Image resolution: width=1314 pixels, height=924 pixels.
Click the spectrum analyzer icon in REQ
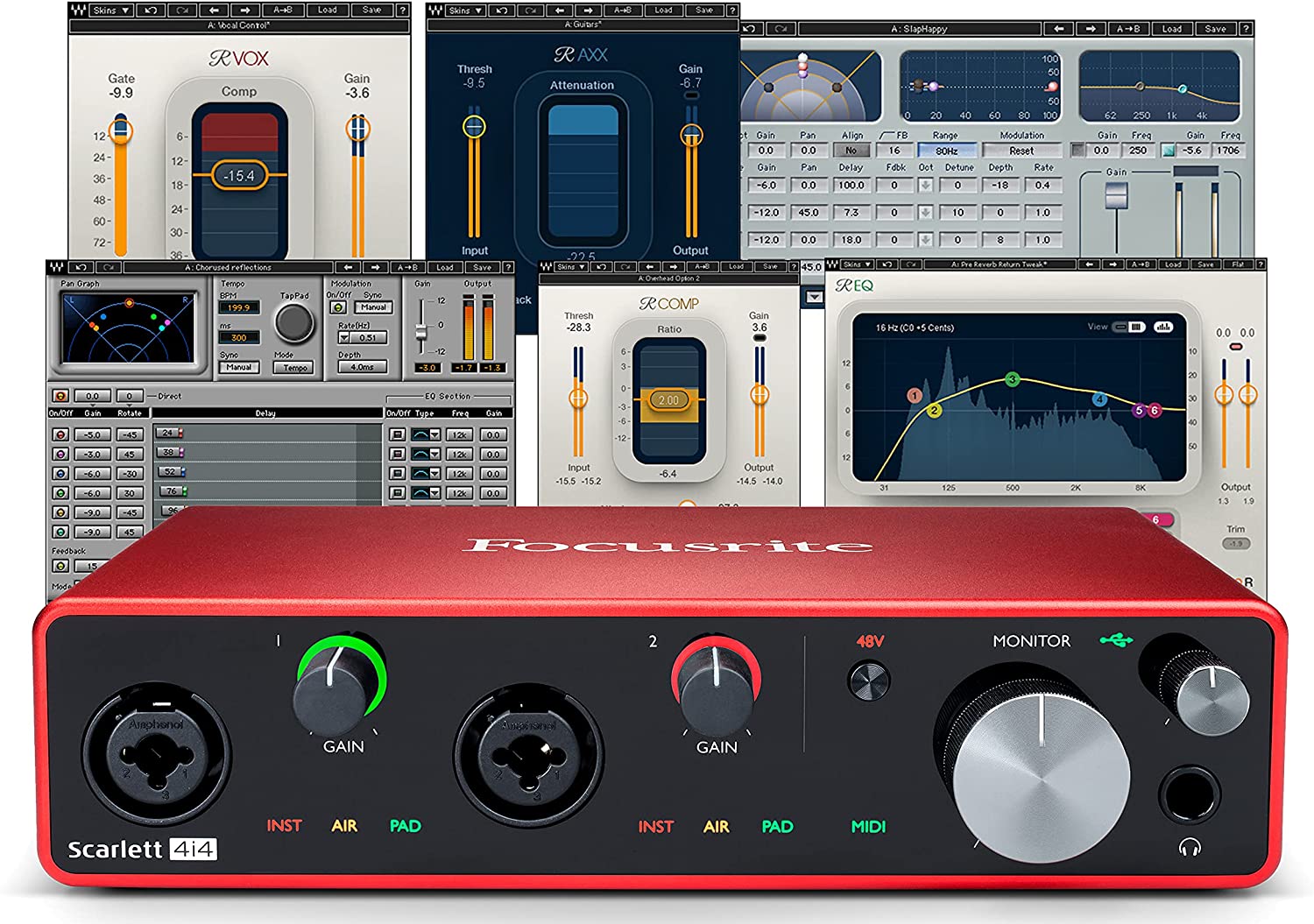(x=1163, y=327)
